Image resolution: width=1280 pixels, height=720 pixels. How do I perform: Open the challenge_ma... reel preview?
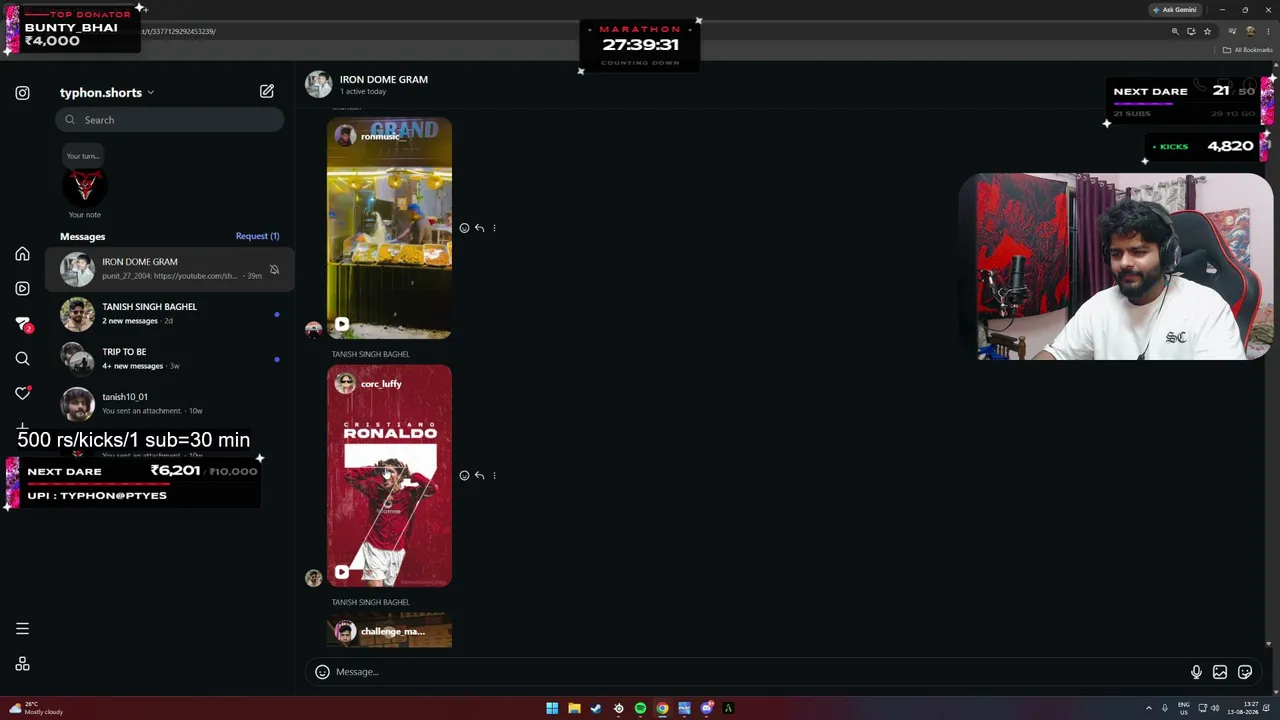(389, 631)
